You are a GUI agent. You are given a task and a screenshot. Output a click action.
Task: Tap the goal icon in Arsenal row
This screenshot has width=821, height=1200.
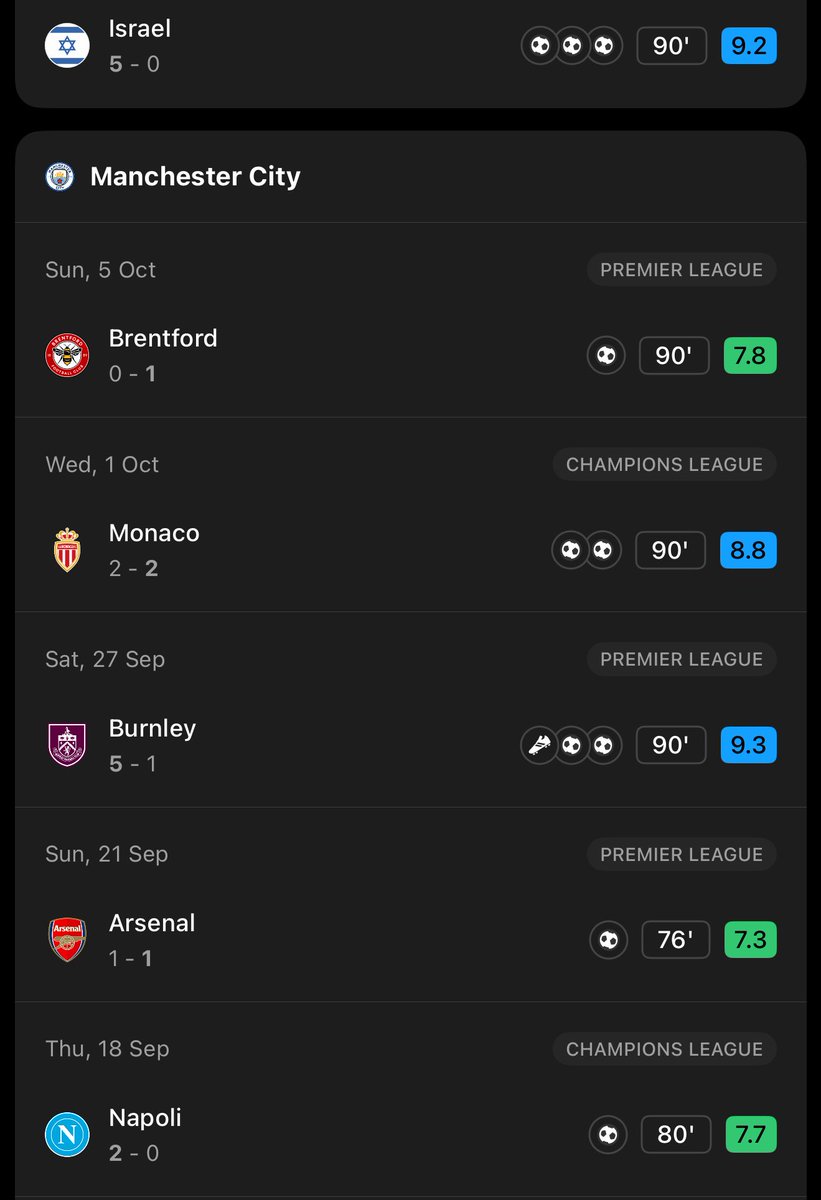(607, 941)
